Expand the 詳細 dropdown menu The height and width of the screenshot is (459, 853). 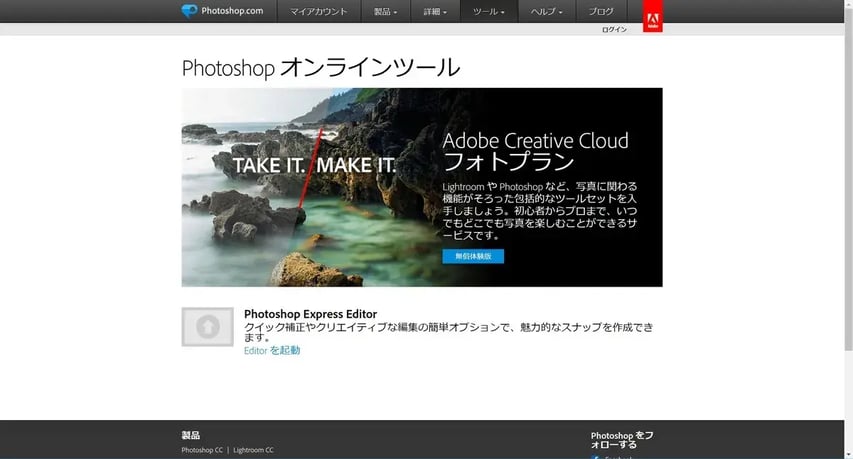coord(435,11)
